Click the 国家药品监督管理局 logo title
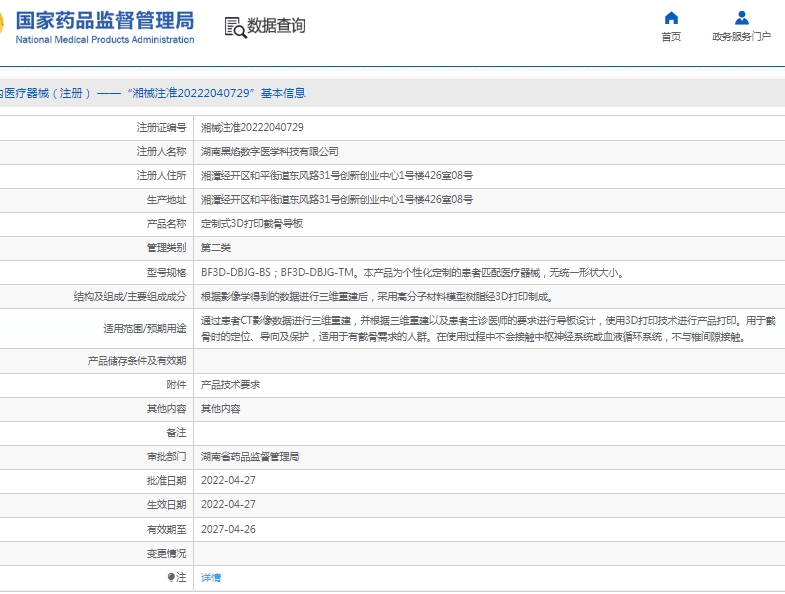The width and height of the screenshot is (785, 594). (x=105, y=21)
